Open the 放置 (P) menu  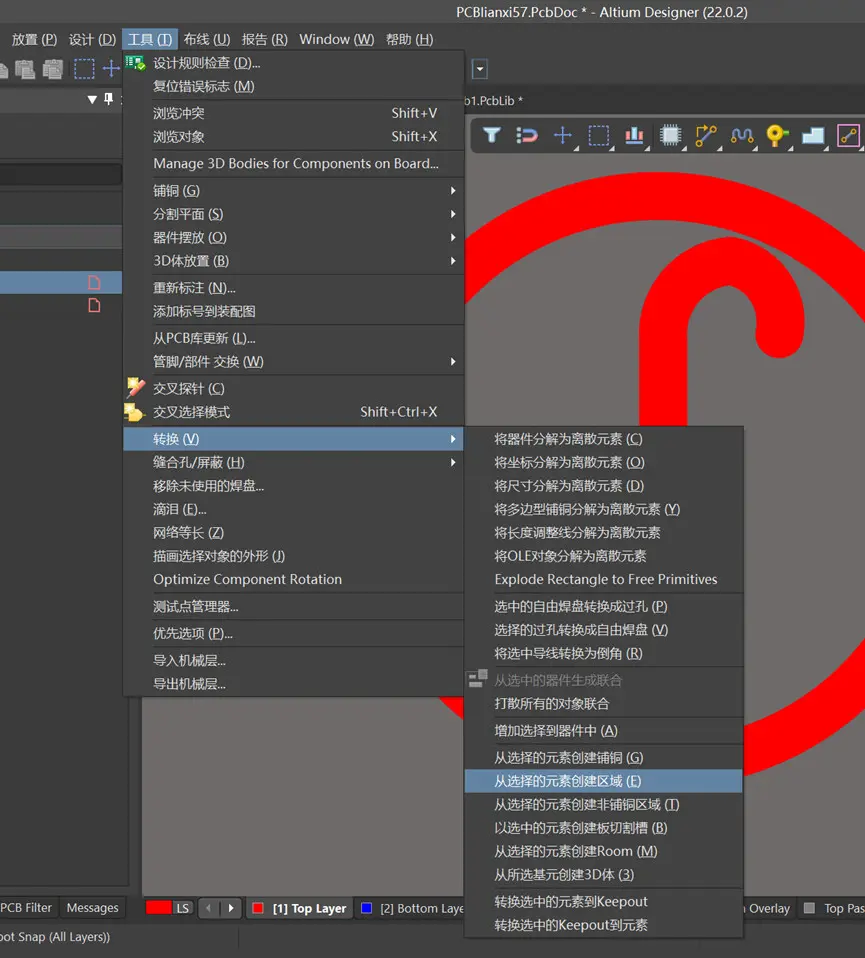34,40
